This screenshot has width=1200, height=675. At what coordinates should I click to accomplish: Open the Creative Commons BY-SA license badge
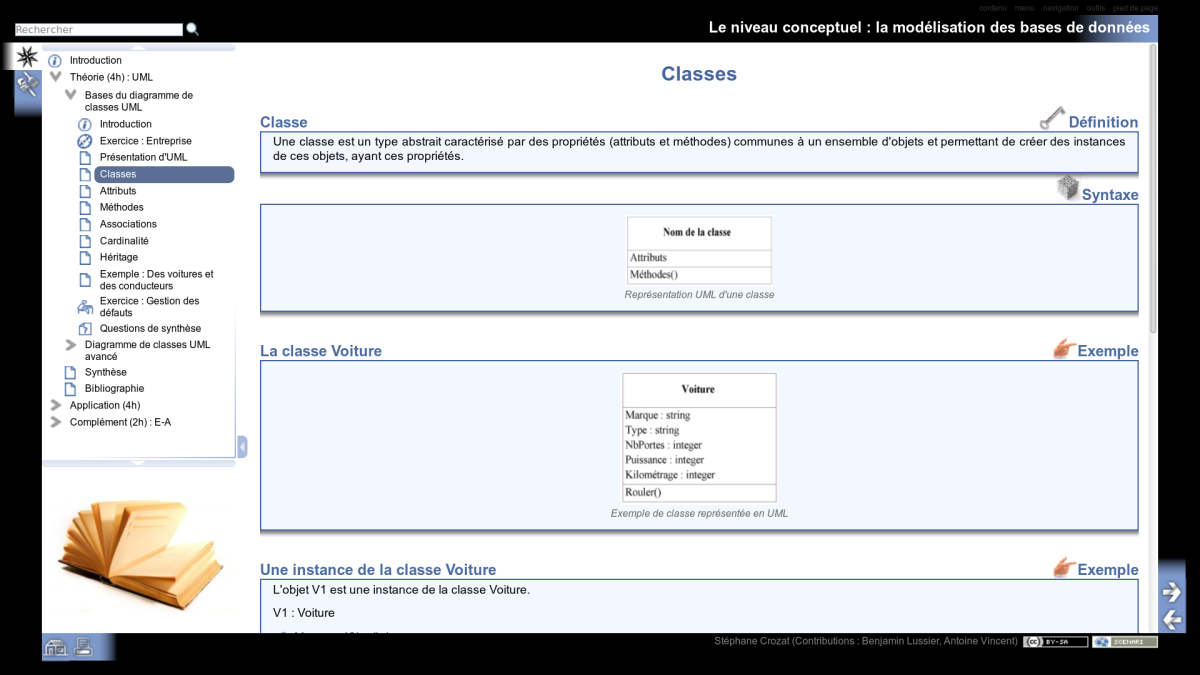(x=1055, y=642)
